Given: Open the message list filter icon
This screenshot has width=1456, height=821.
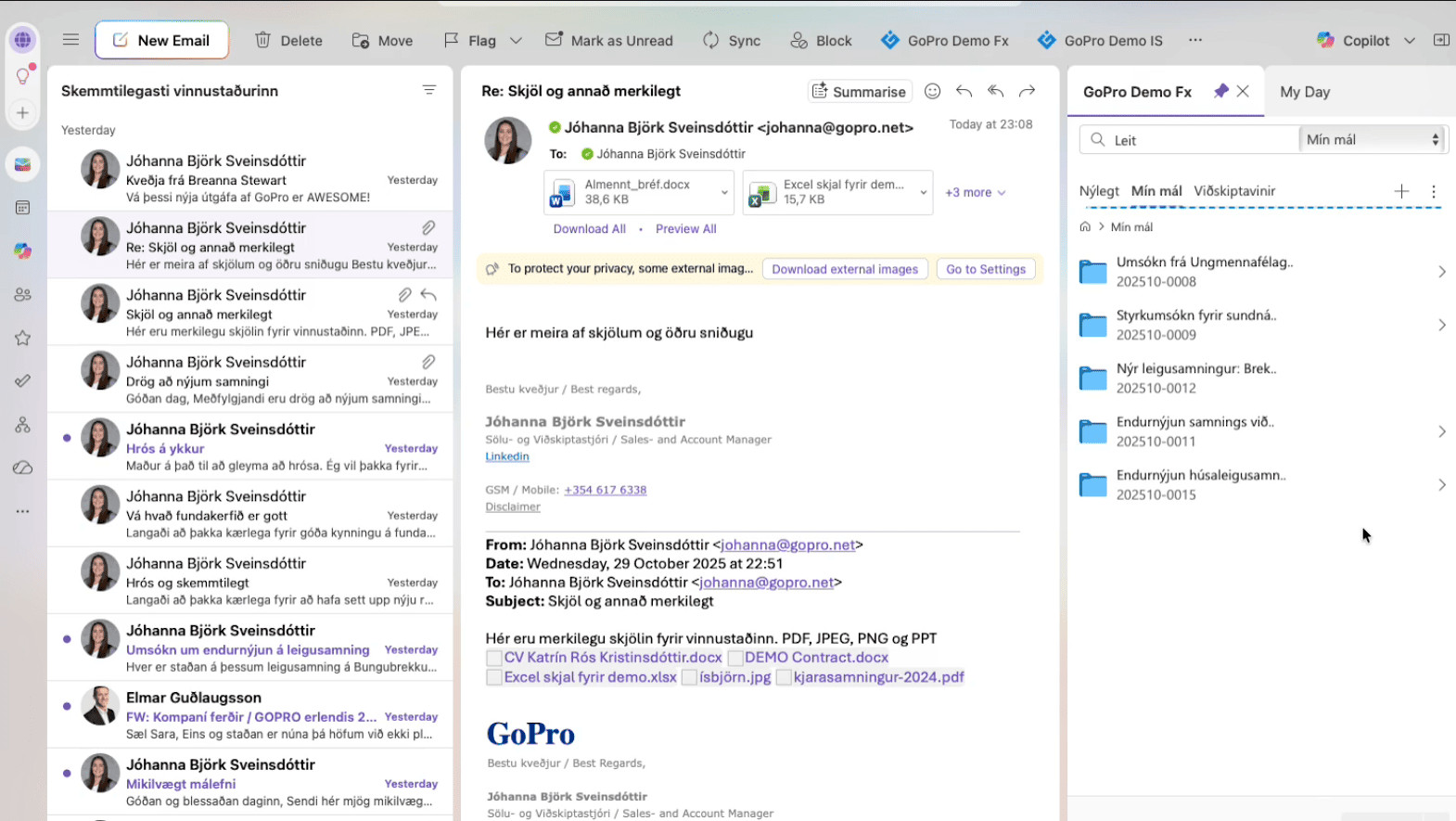Looking at the screenshot, I should 428,90.
